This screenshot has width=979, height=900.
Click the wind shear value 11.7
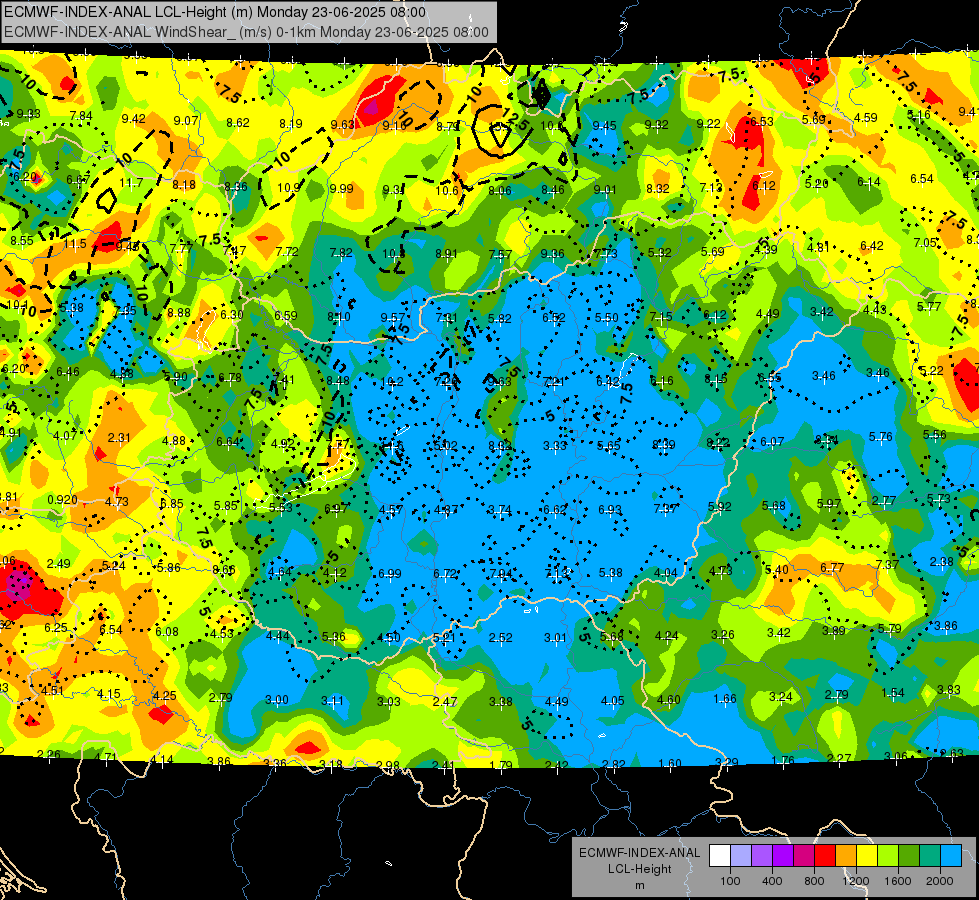pyautogui.click(x=131, y=183)
